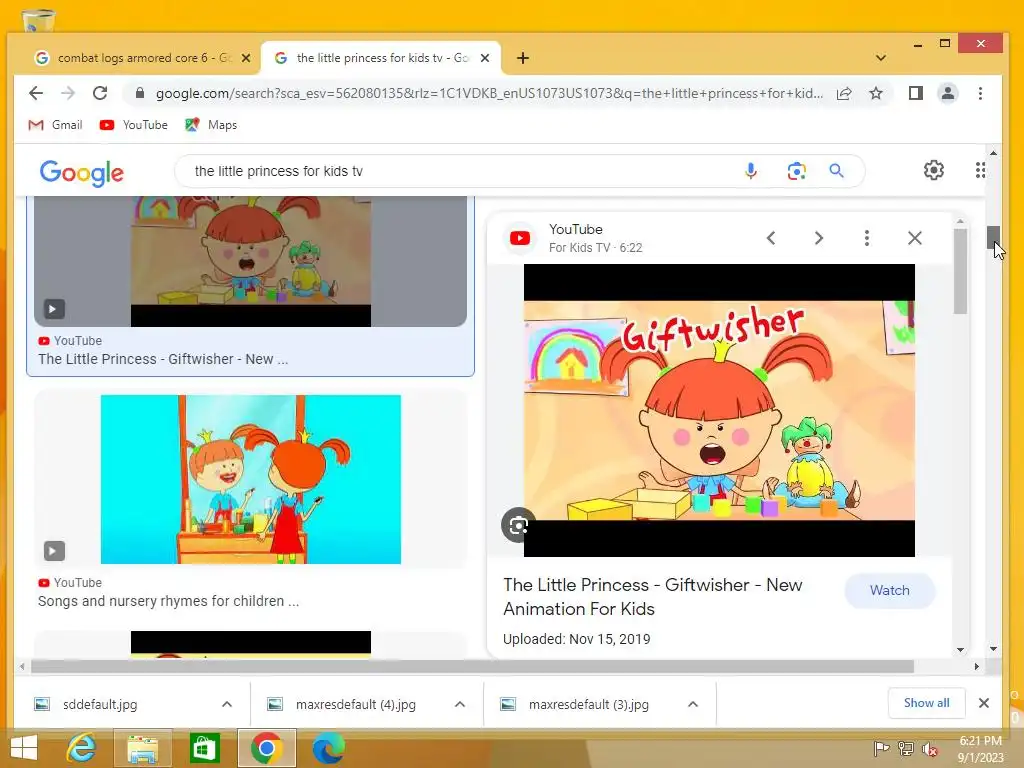This screenshot has width=1024, height=768.
Task: Open Gmail bookmark
Action: (56, 125)
